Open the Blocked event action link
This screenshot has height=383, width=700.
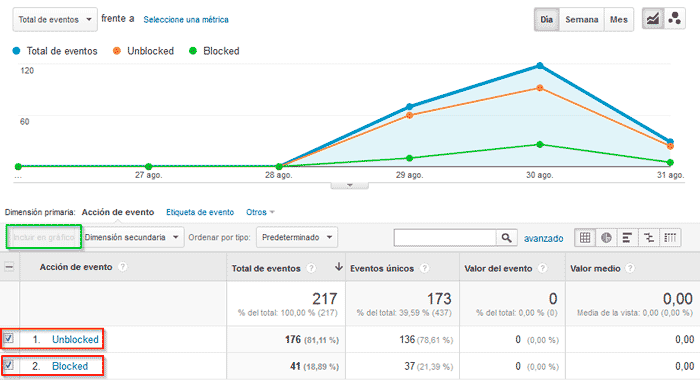pos(70,366)
